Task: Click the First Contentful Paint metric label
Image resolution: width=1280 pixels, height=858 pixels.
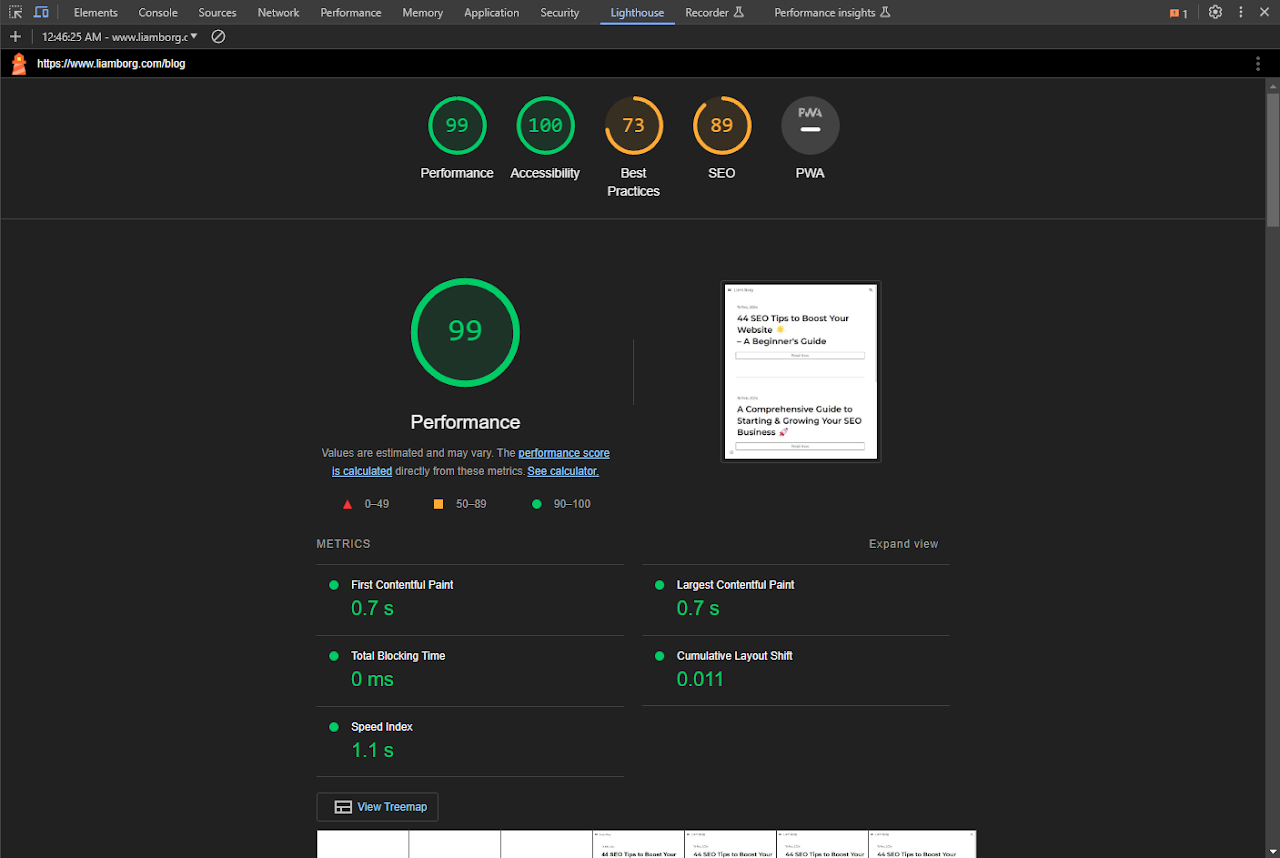Action: pos(402,585)
